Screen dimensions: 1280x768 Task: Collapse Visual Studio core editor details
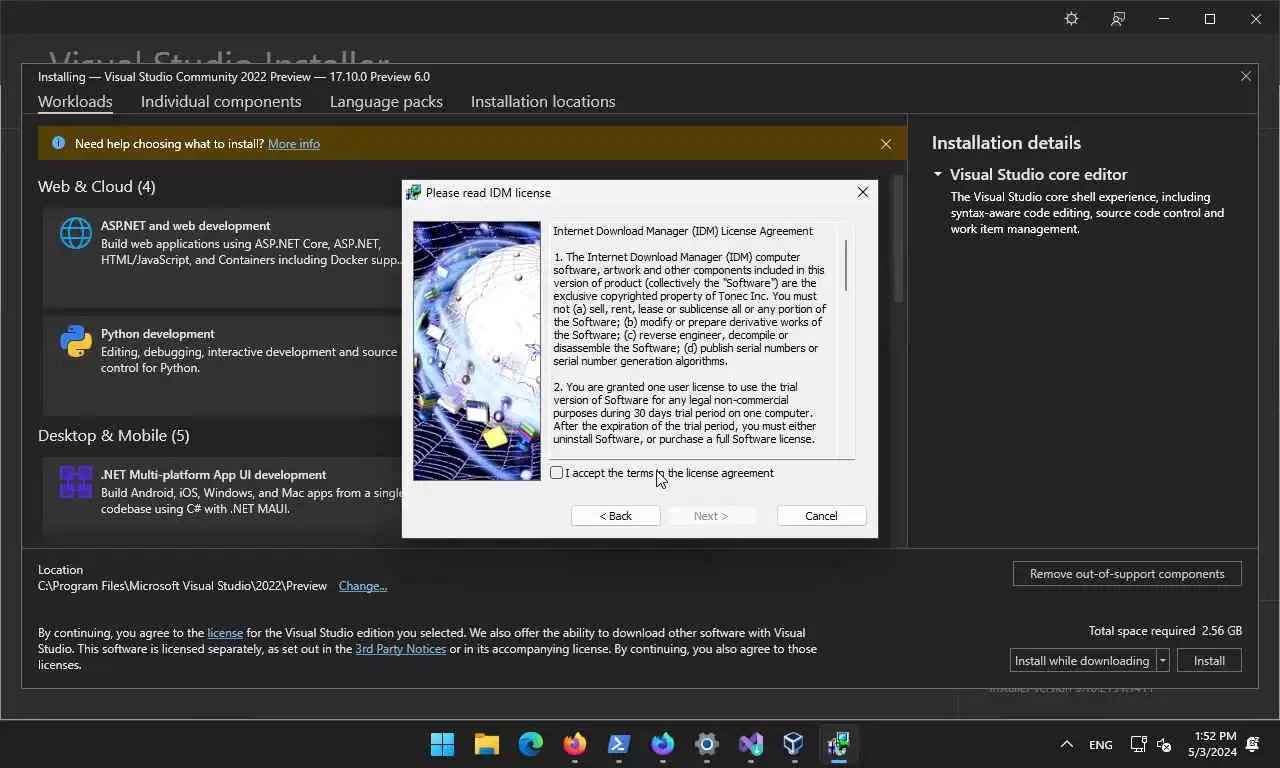938,174
